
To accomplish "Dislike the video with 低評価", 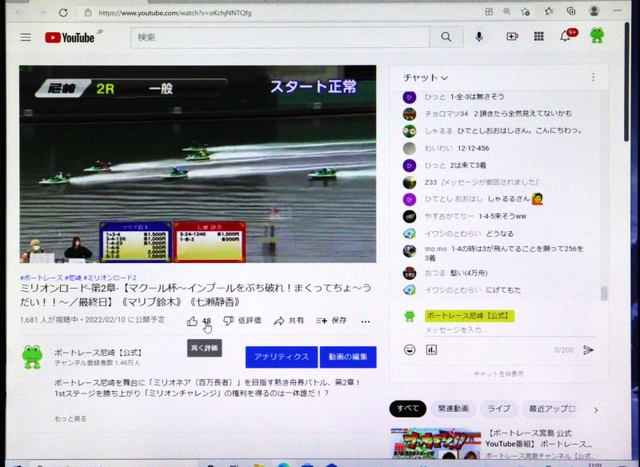I will (x=242, y=321).
